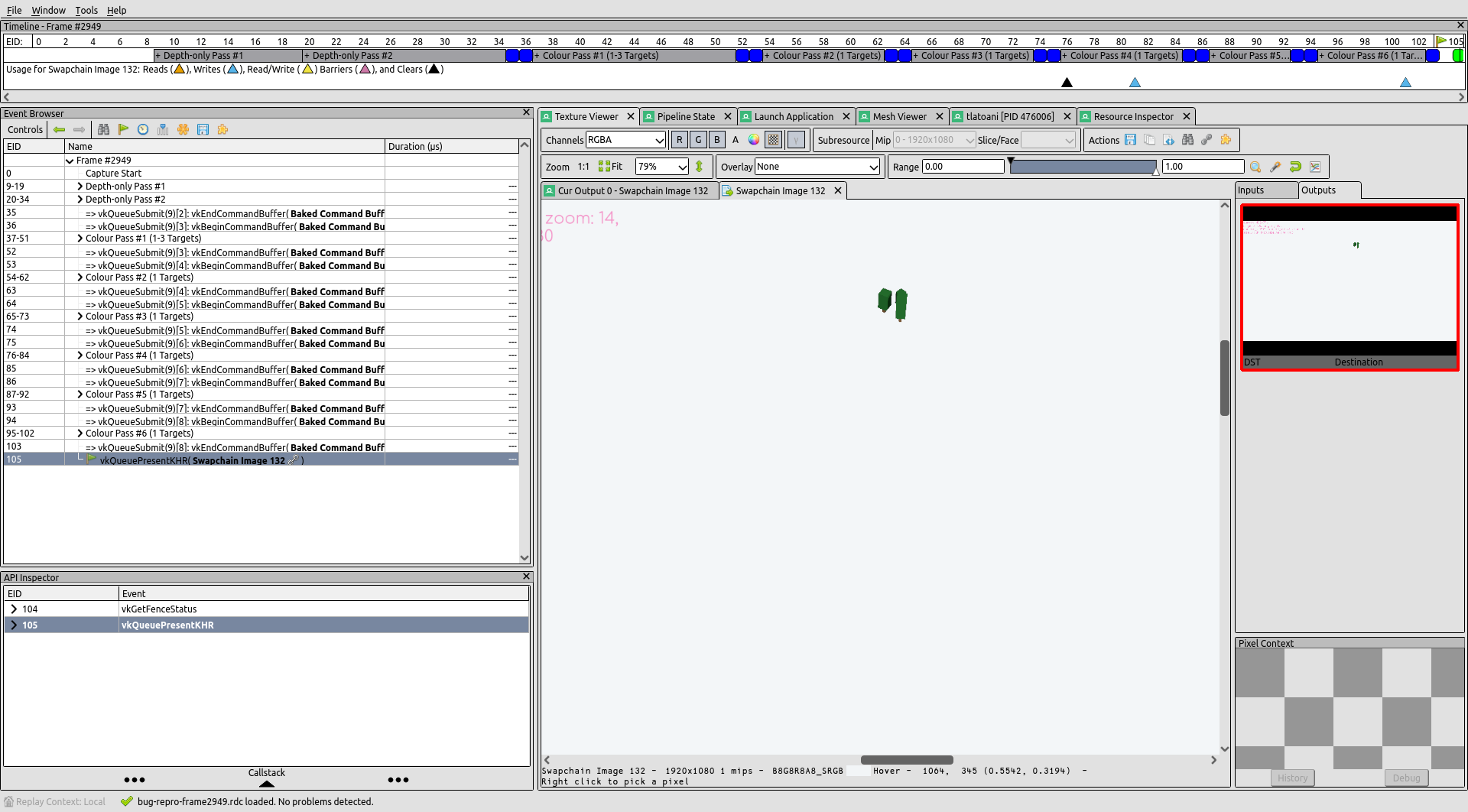Click the column chooser icon in Event Browser

pos(163,130)
